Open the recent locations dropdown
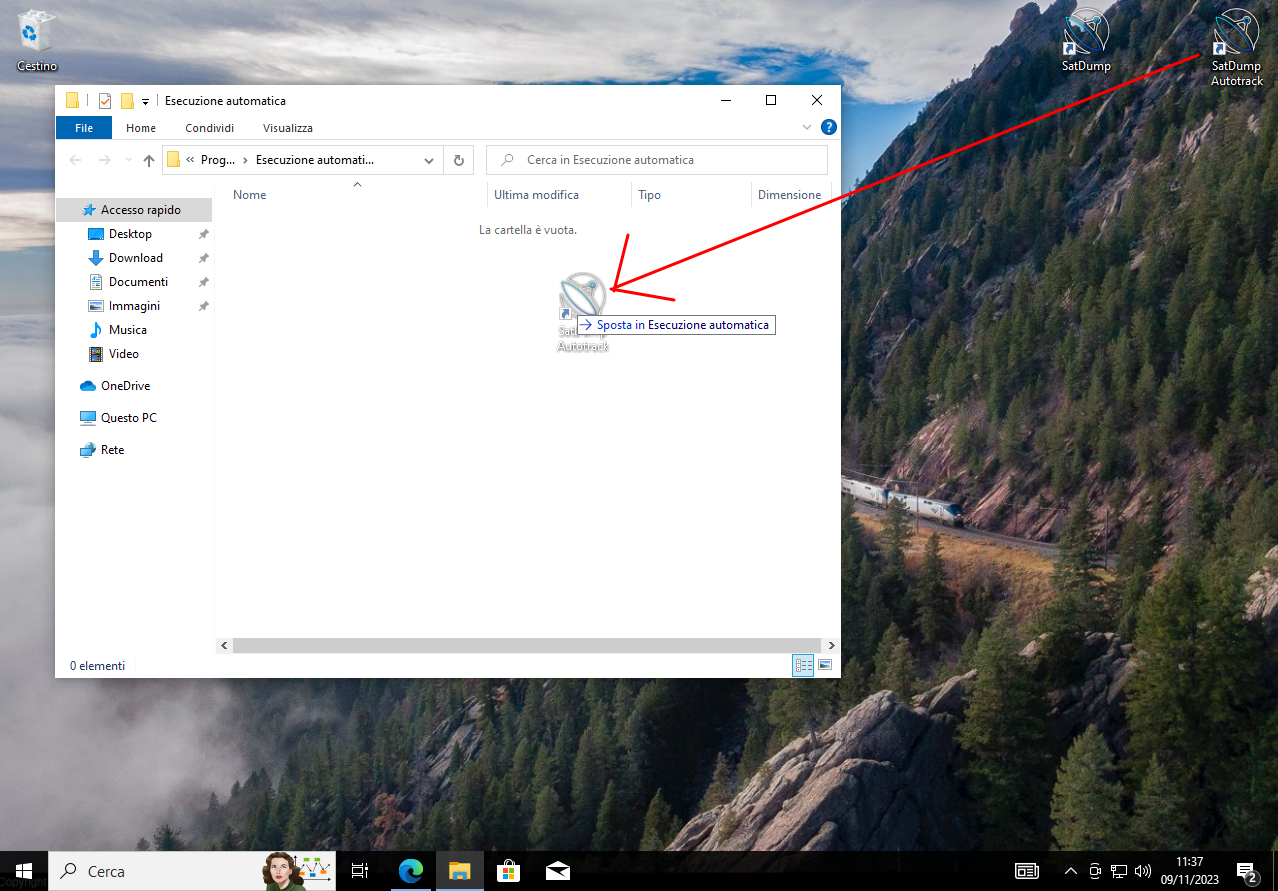 128,160
